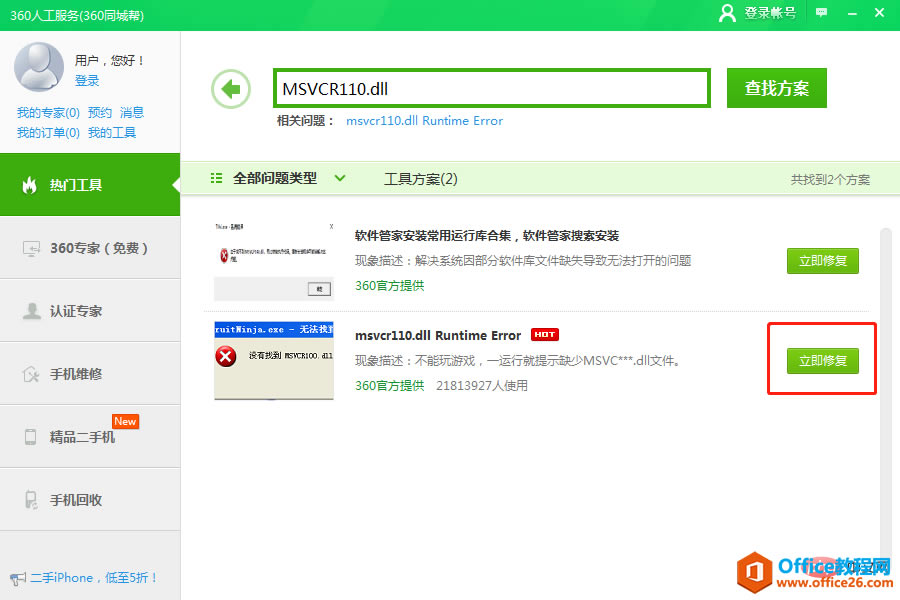Click the person icon beside 认证专家

pos(31,311)
